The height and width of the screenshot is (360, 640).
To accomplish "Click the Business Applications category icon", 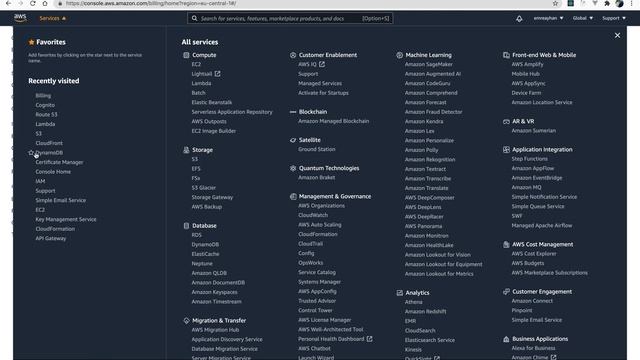I will tap(506, 339).
